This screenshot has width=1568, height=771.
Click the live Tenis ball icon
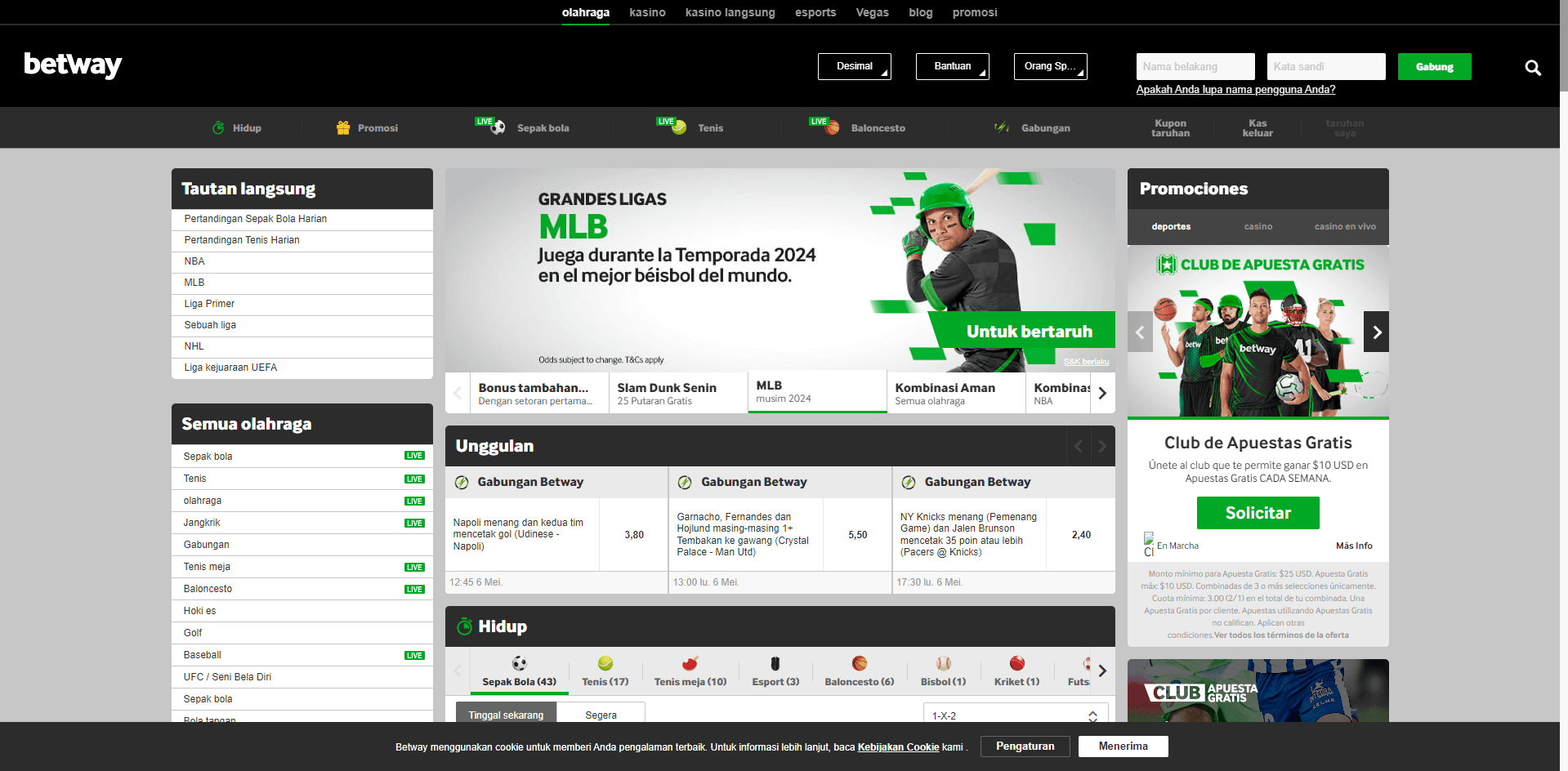point(679,127)
